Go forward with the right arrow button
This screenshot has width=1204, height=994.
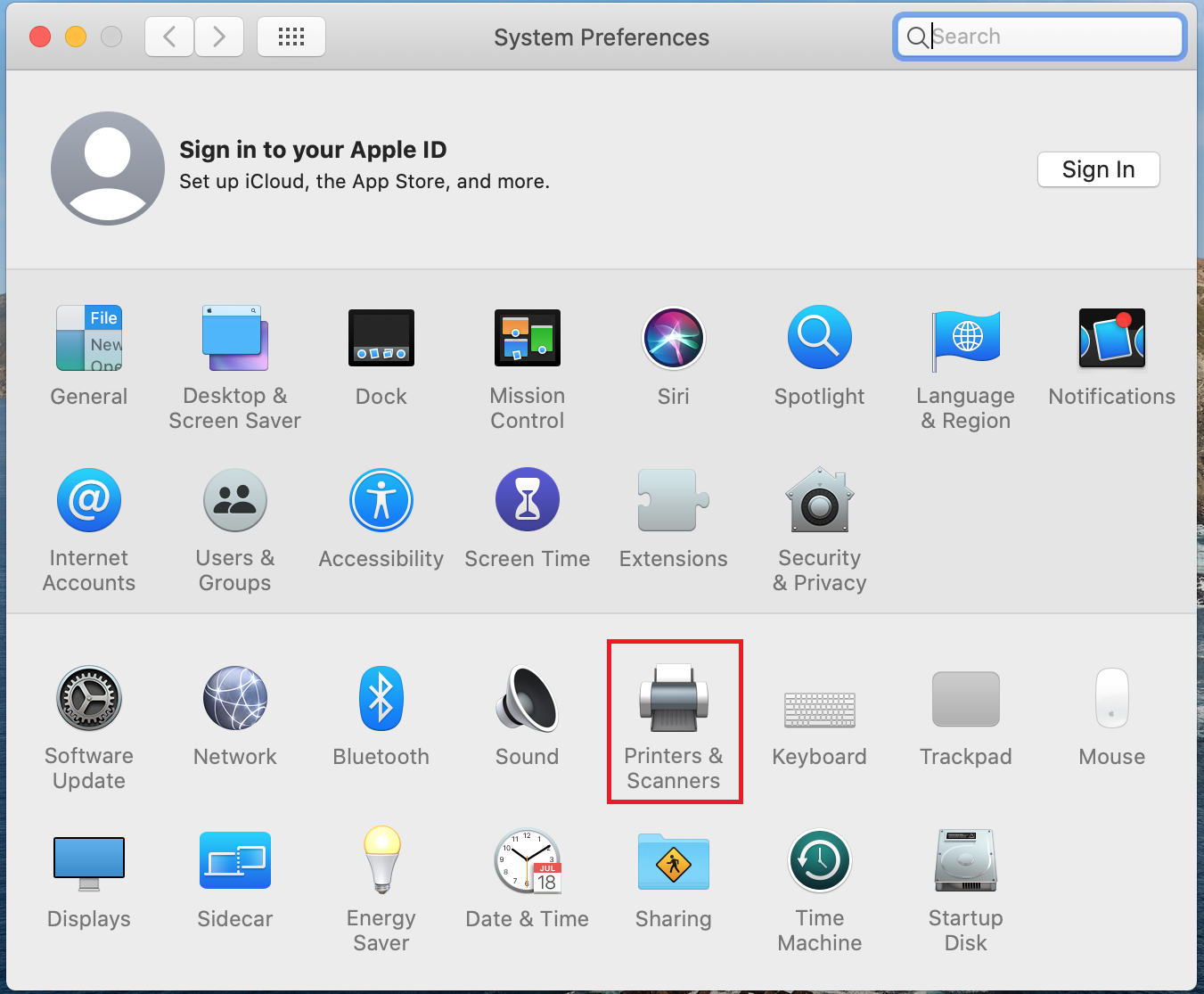219,37
